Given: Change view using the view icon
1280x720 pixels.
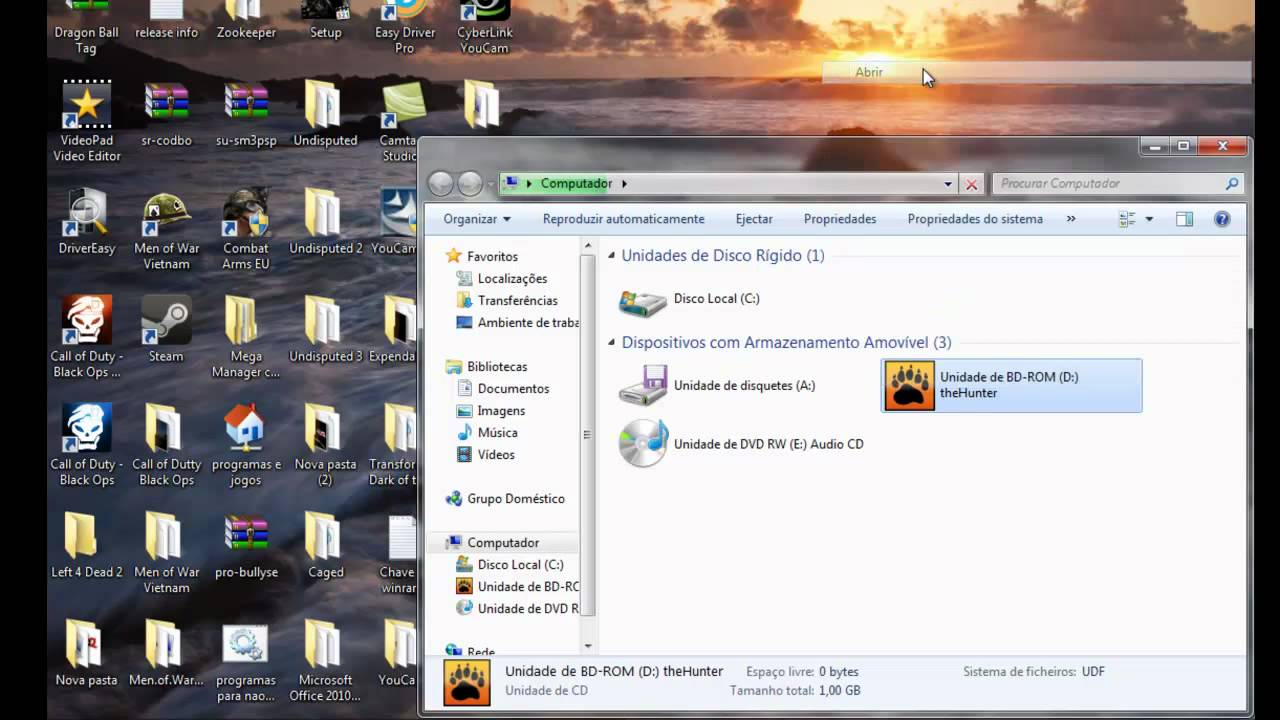Looking at the screenshot, I should (x=1127, y=219).
